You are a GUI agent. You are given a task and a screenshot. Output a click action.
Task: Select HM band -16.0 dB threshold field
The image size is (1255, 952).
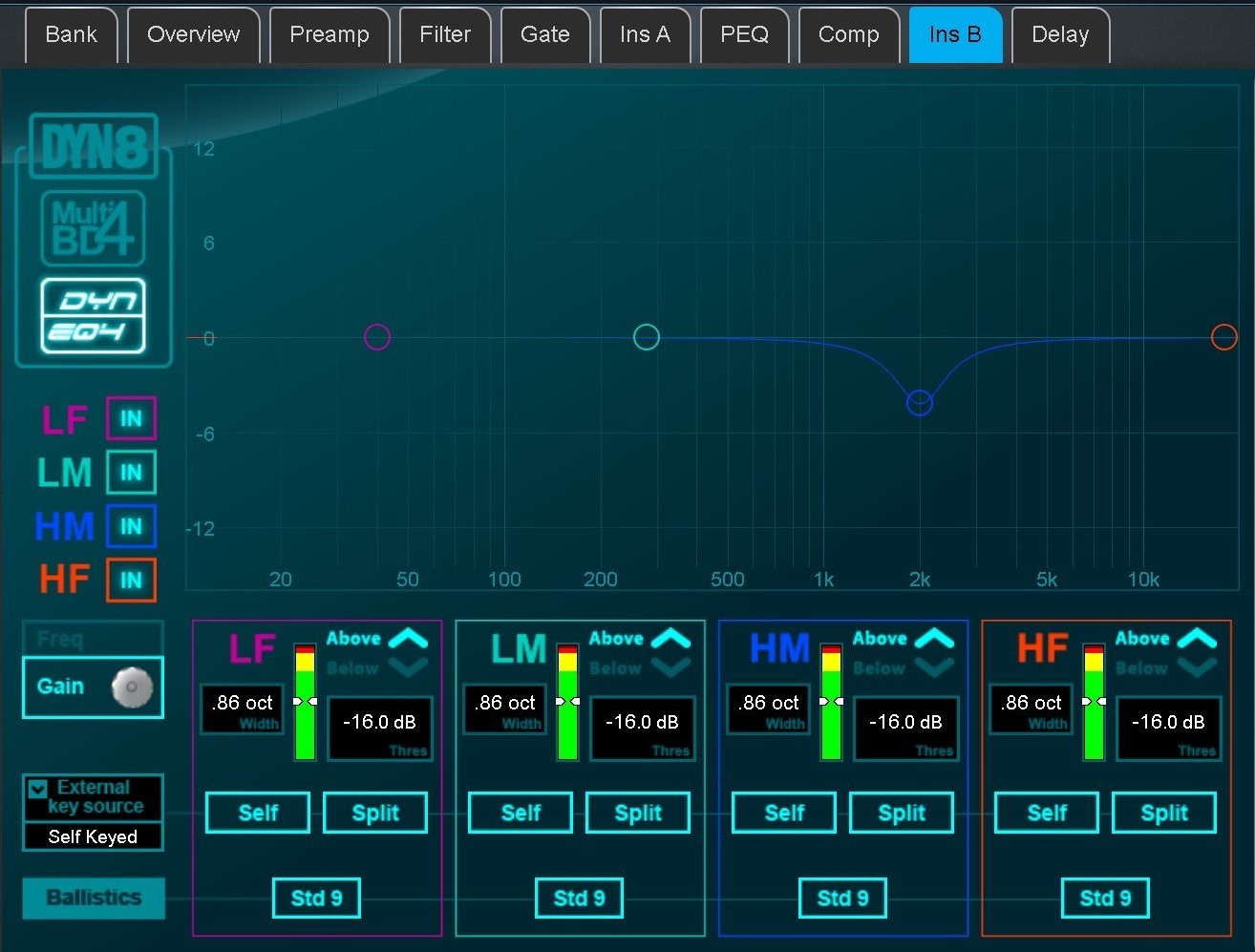906,729
